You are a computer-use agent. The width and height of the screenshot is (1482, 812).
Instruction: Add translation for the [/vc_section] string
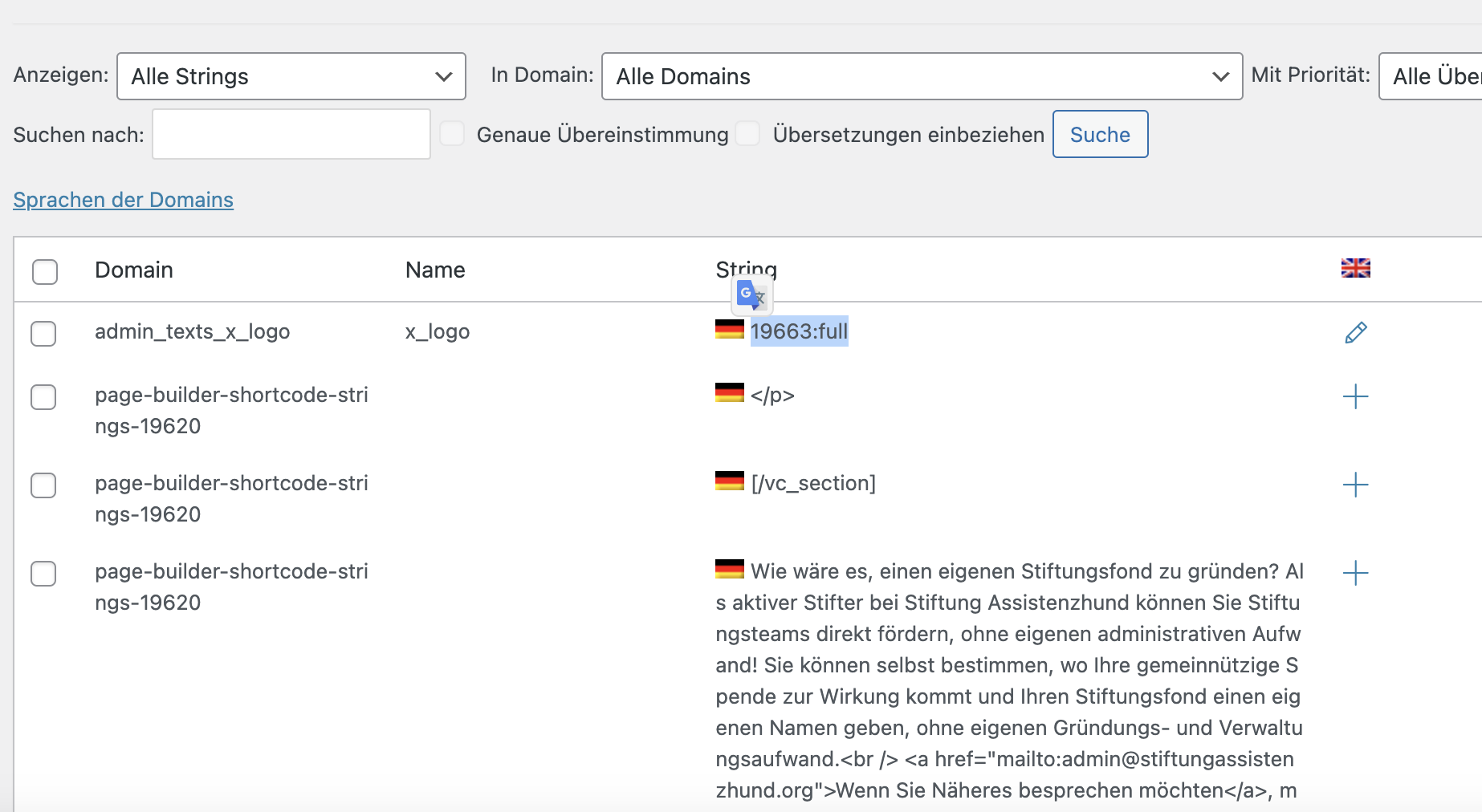tap(1355, 485)
